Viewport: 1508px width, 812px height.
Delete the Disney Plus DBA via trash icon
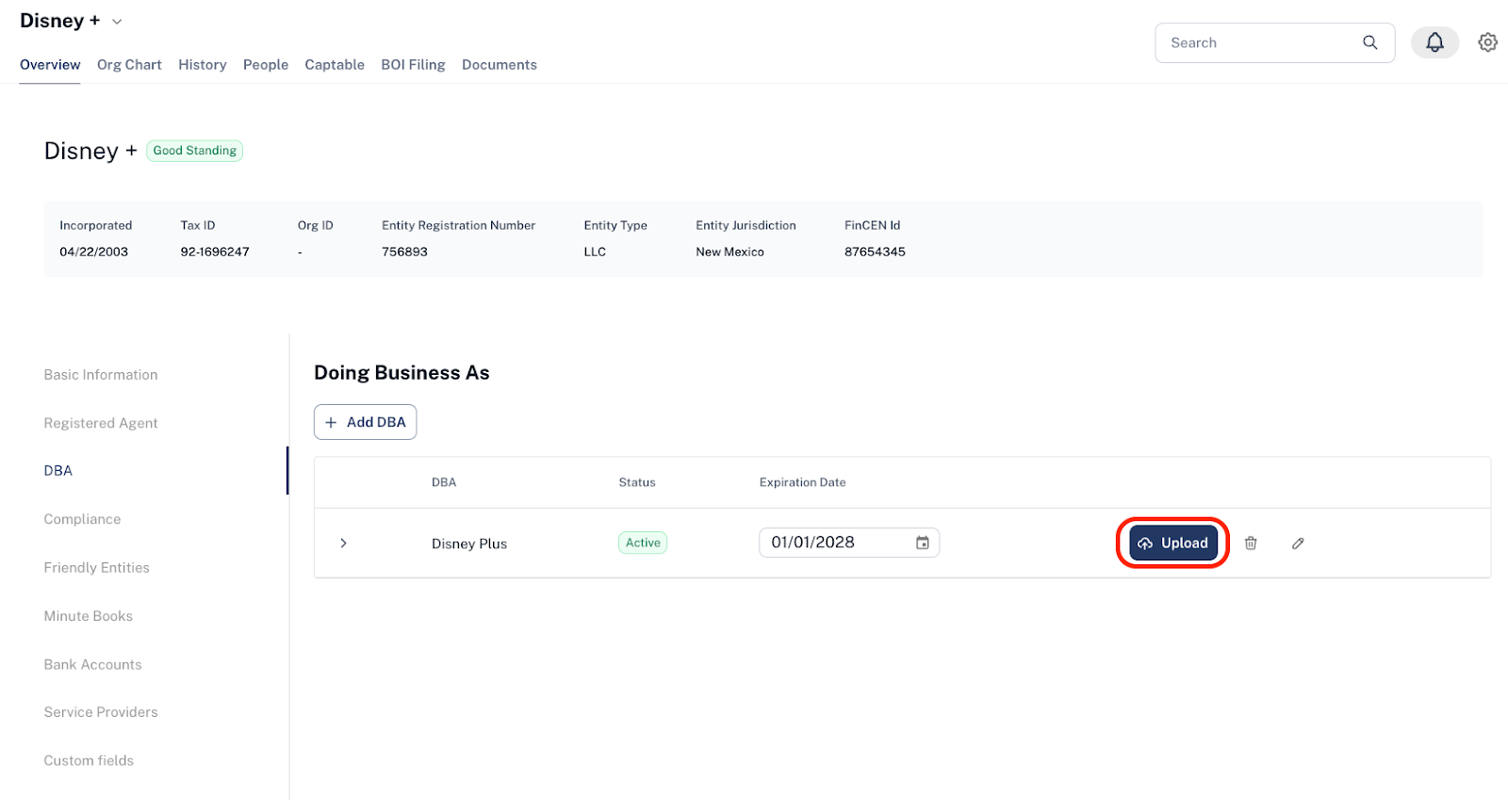[x=1251, y=544]
